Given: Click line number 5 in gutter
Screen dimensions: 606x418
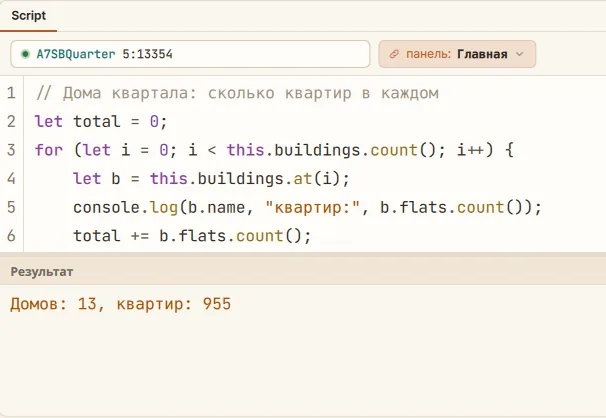Looking at the screenshot, I should [x=11, y=207].
